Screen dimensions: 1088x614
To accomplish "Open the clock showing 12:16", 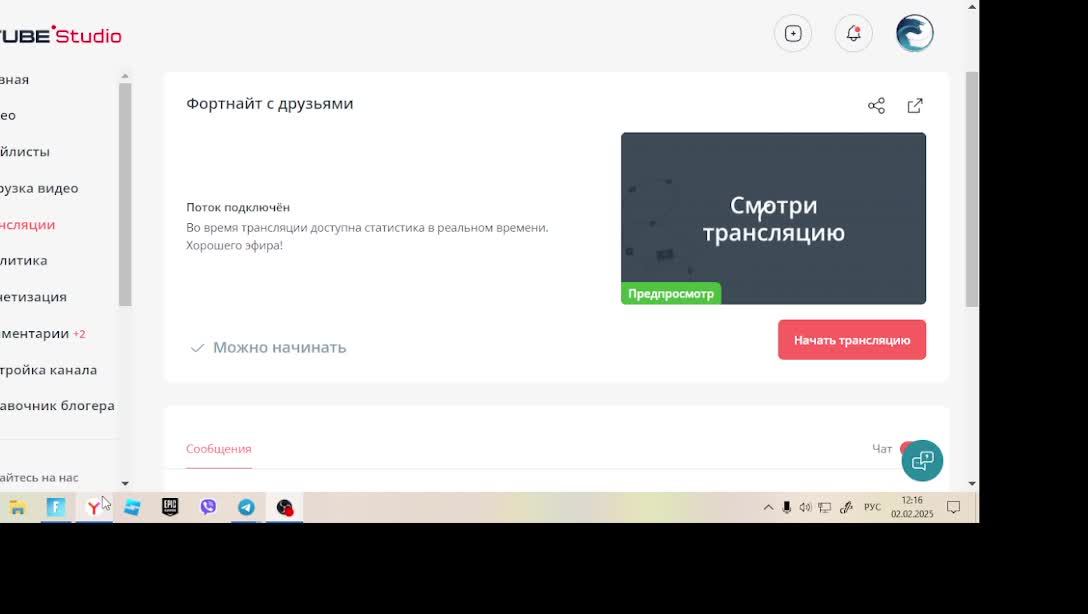I will click(912, 507).
